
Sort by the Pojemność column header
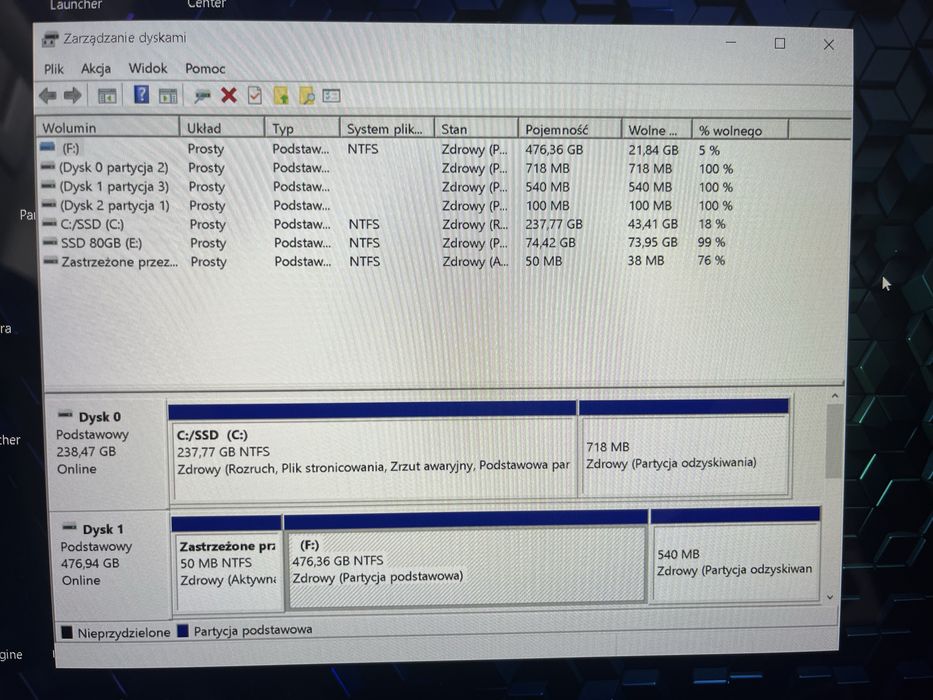tap(569, 130)
